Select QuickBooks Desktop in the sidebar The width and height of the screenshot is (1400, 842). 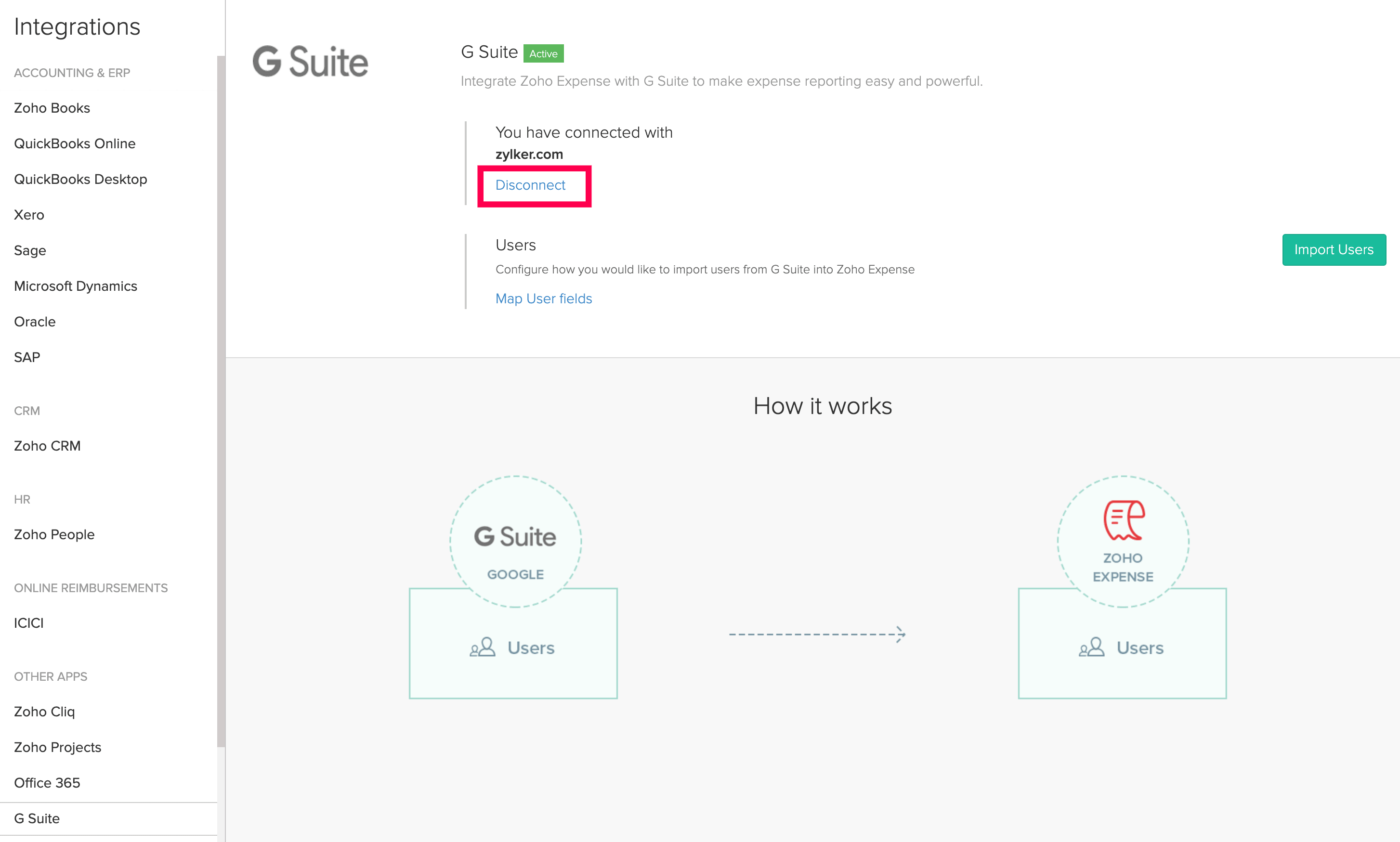tap(80, 179)
